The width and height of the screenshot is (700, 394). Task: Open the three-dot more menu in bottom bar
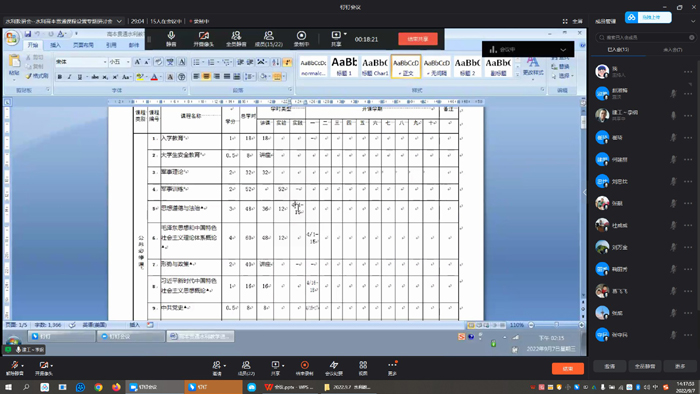click(392, 368)
